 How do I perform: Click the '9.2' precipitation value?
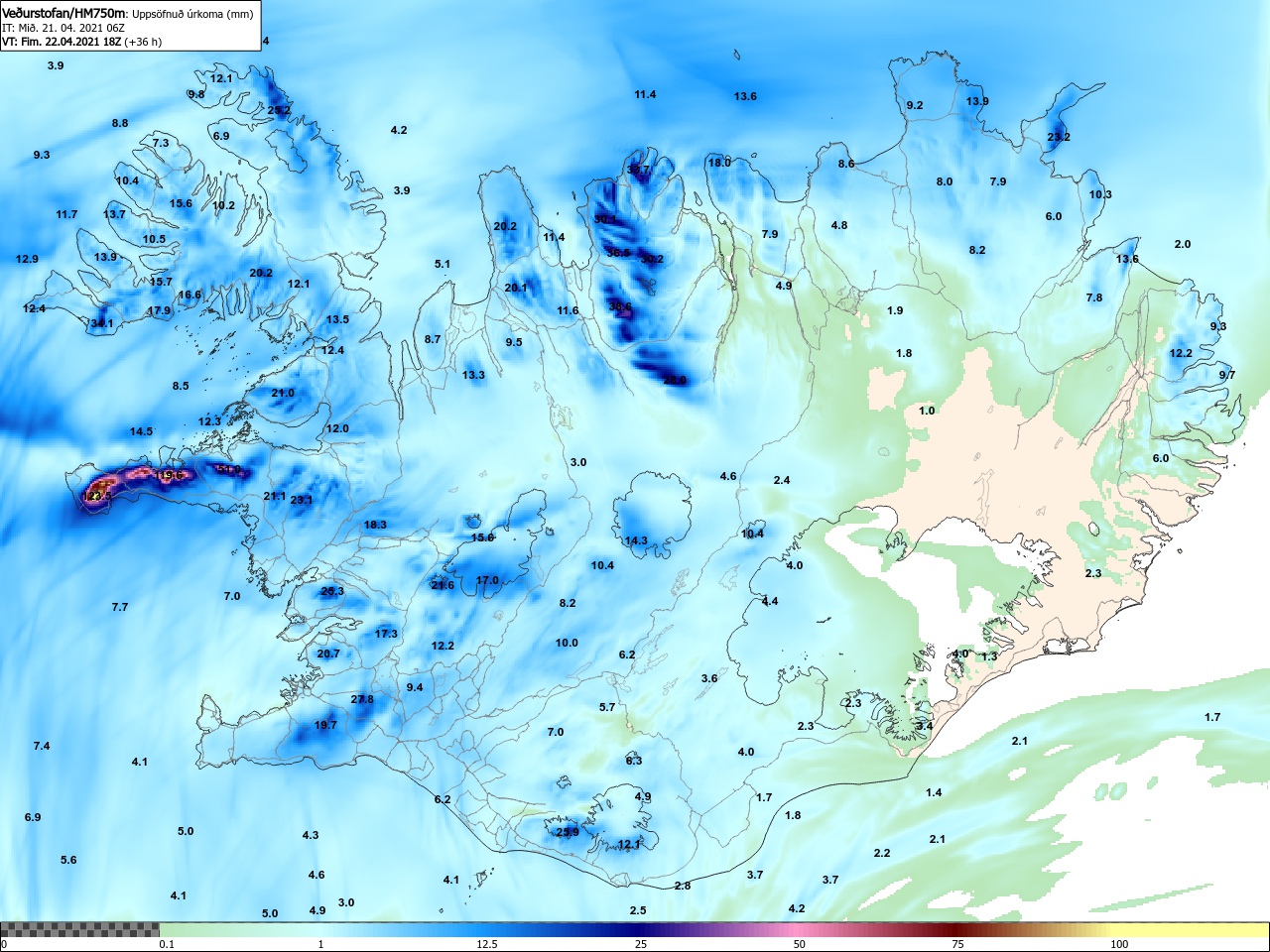[x=915, y=105]
